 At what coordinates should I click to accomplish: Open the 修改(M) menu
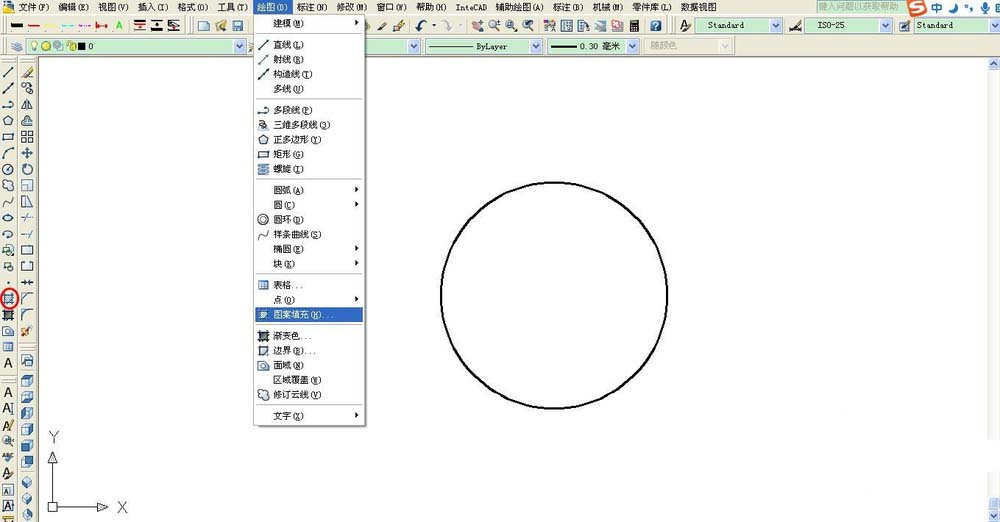351,7
